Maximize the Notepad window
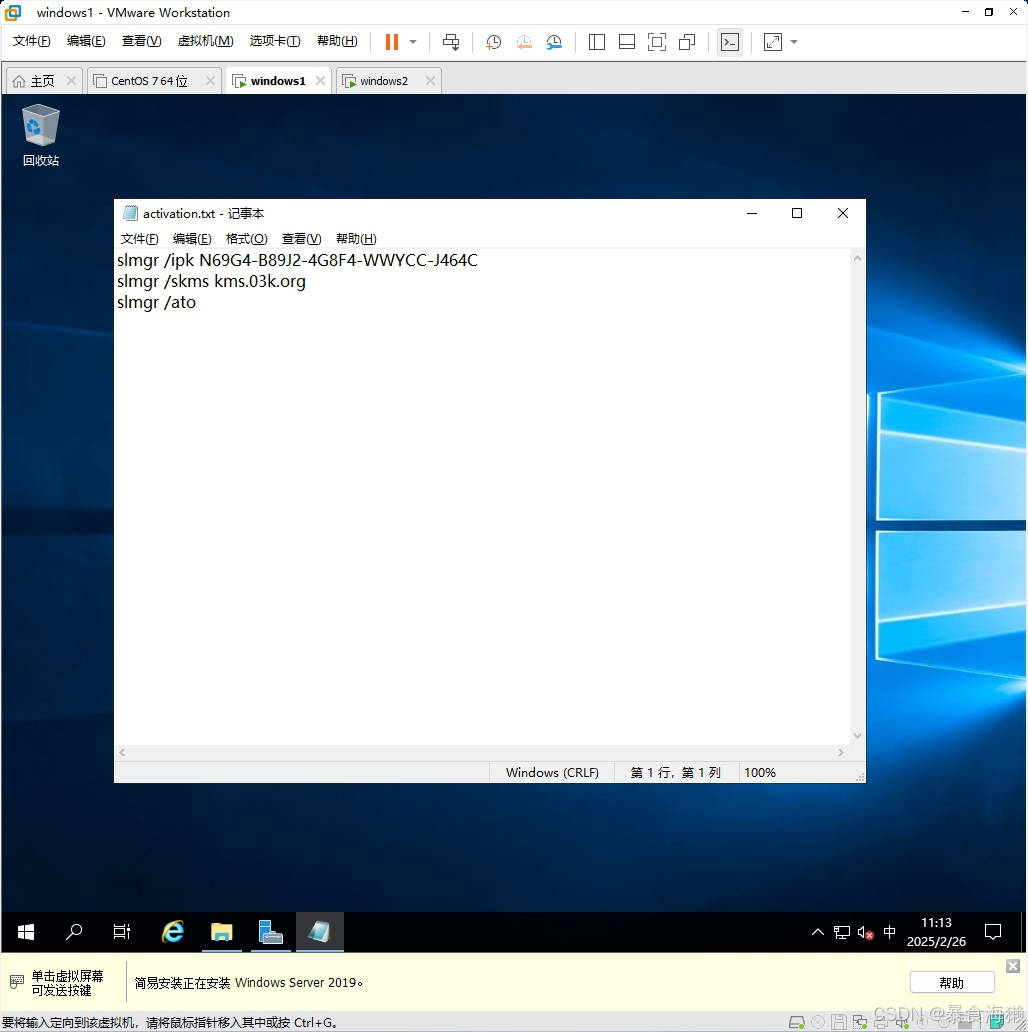Image resolution: width=1028 pixels, height=1032 pixels. click(797, 213)
